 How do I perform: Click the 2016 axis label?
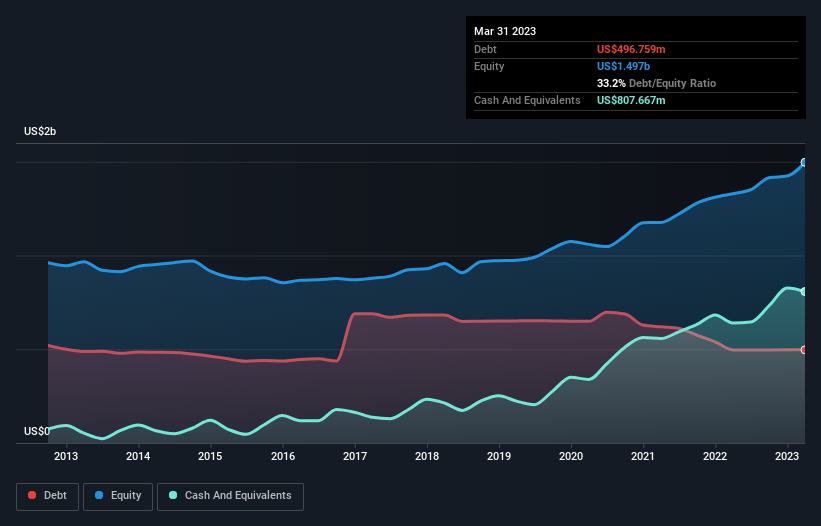pos(283,456)
